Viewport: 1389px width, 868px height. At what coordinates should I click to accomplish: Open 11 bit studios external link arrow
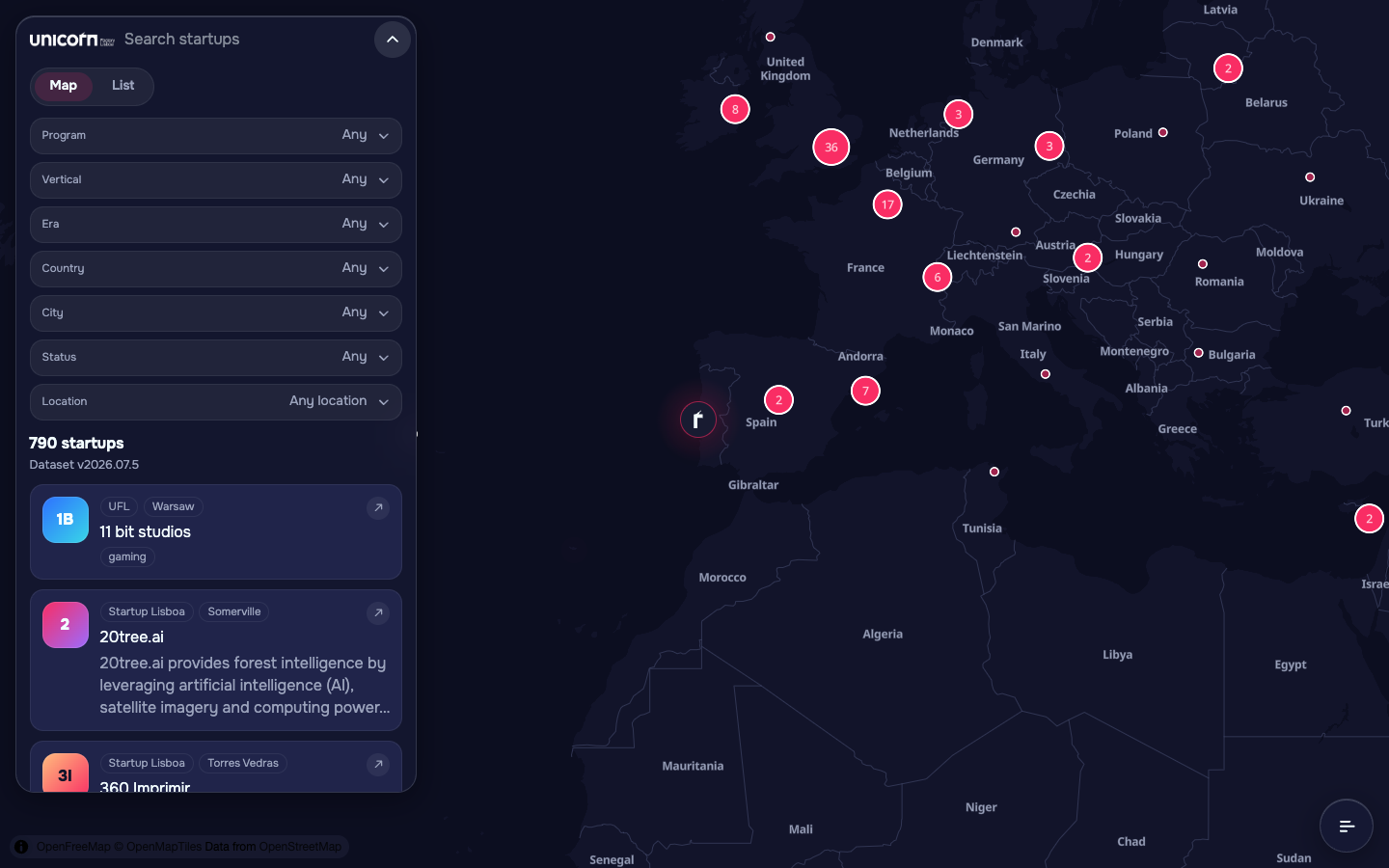coord(378,507)
